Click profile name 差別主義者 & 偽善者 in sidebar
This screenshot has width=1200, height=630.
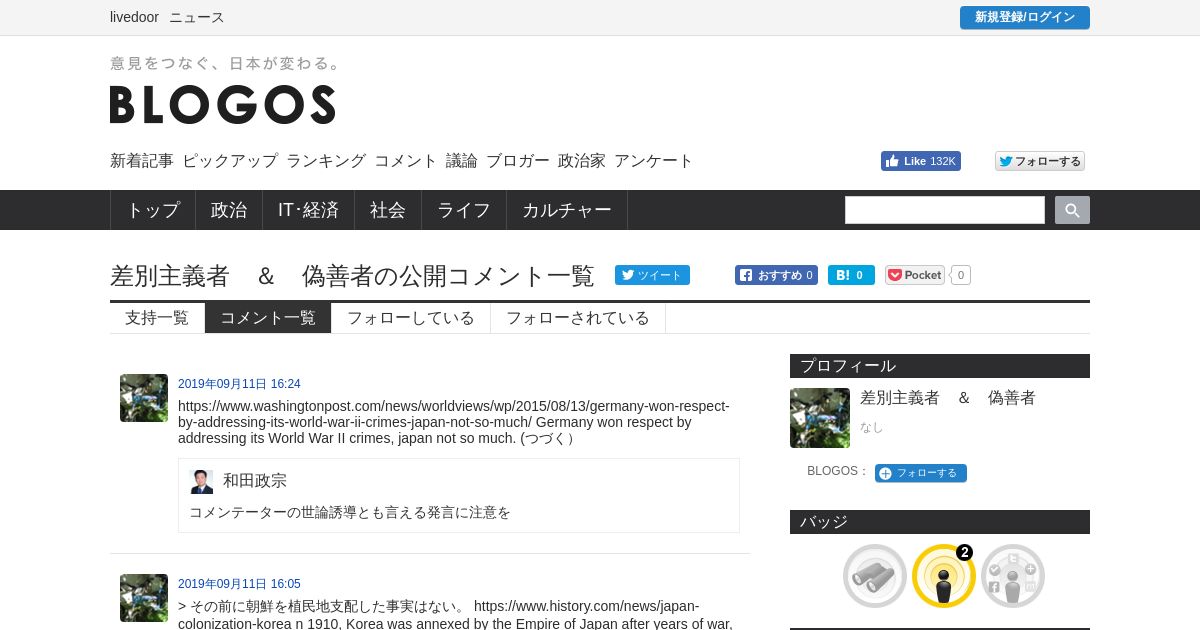coord(948,398)
